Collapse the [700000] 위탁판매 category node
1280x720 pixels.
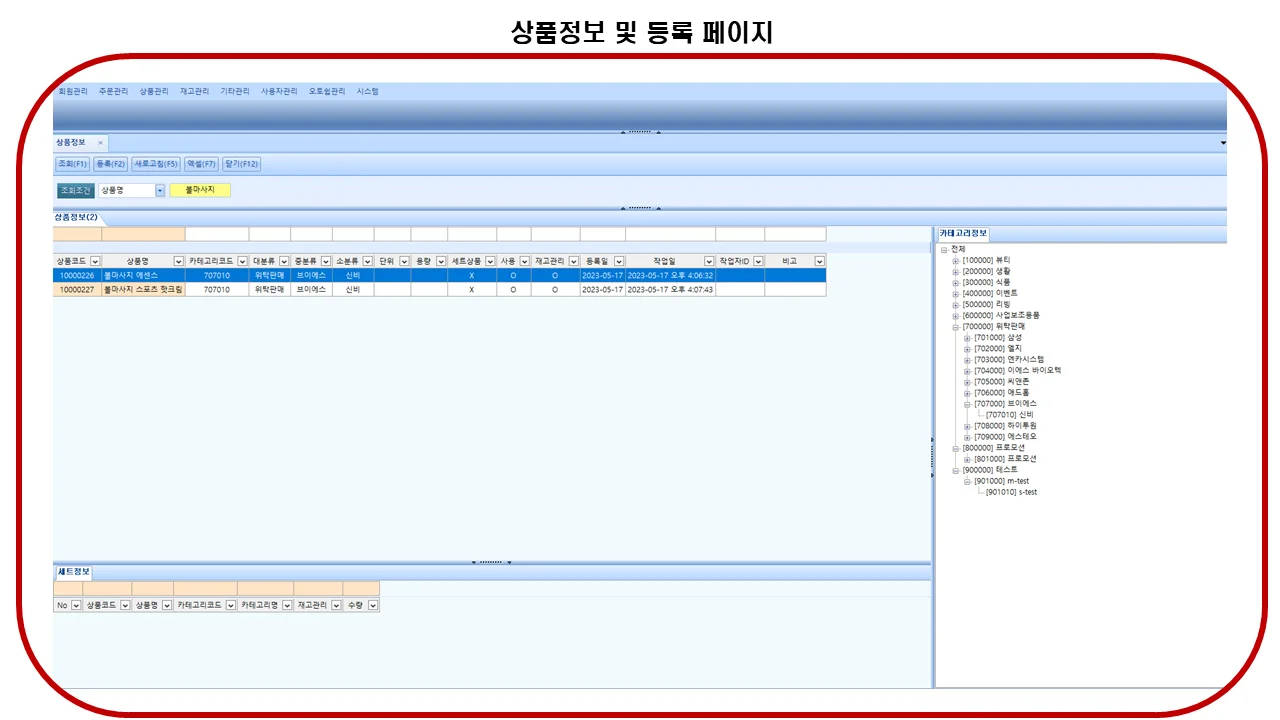[x=955, y=326]
